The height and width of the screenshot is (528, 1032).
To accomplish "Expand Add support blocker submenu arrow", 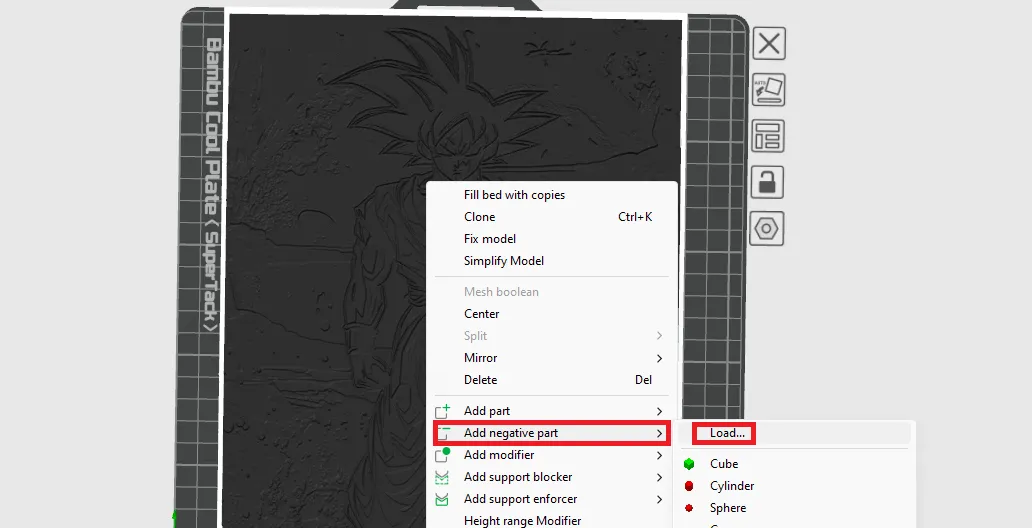I will coord(659,477).
